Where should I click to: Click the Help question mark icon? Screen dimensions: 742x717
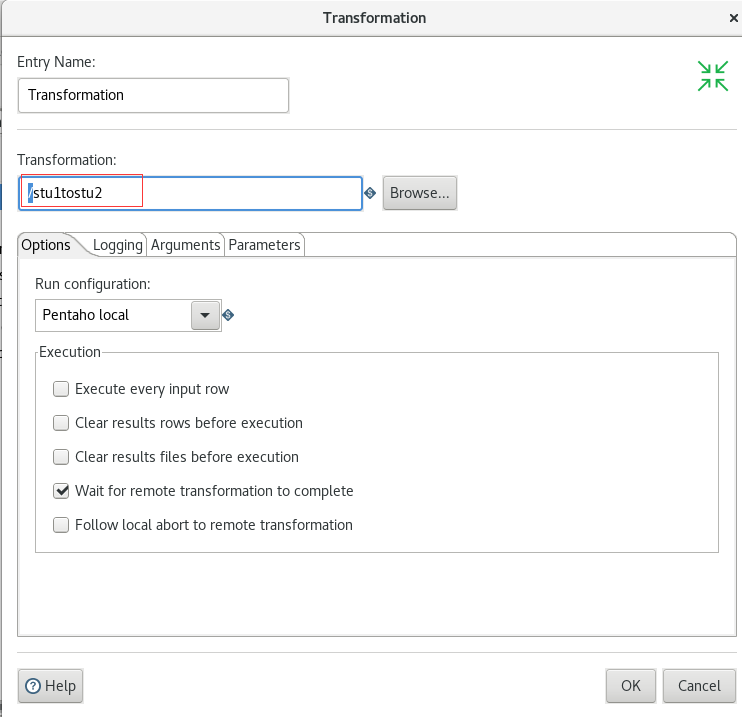(33, 685)
